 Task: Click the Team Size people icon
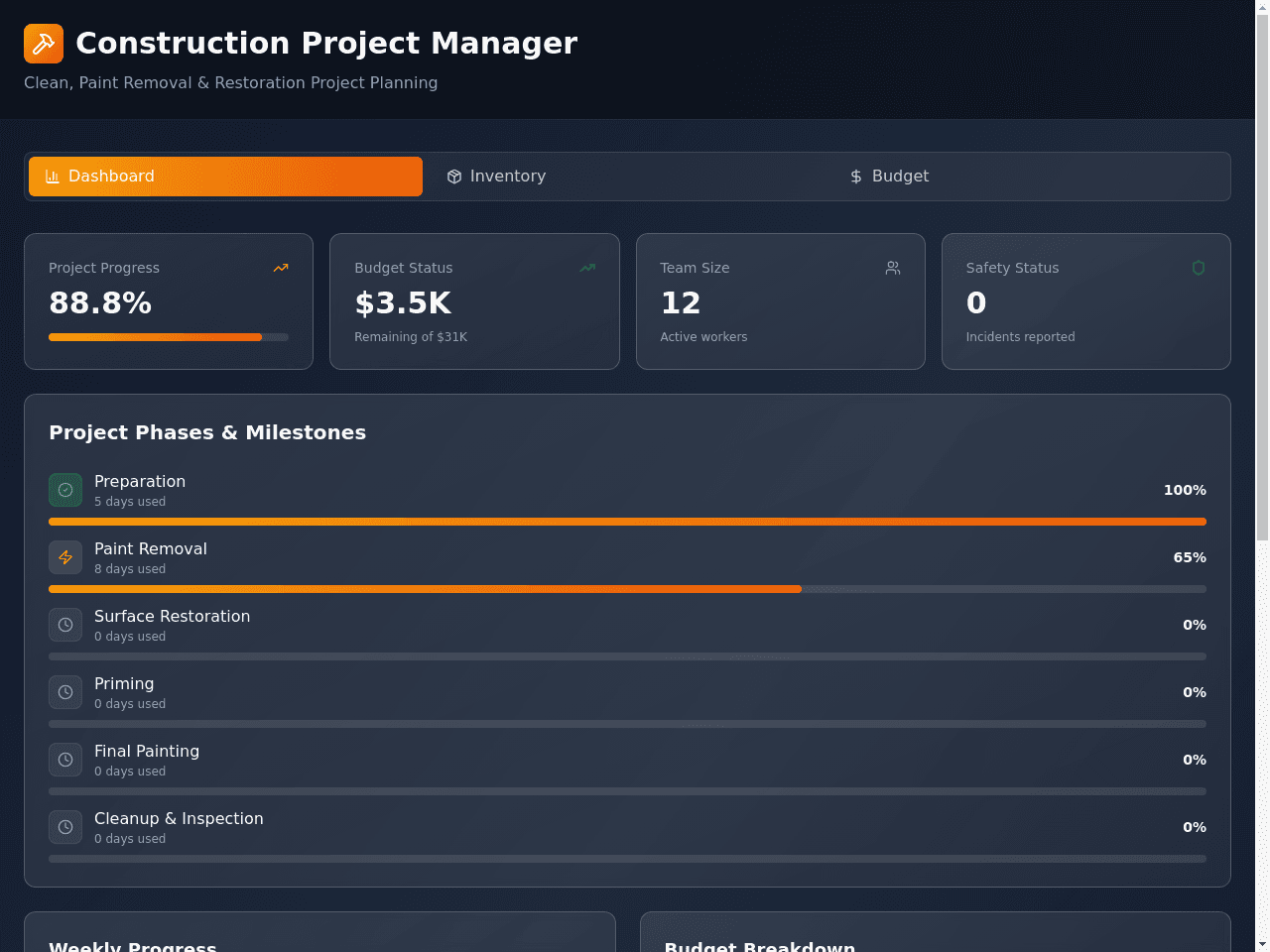tap(893, 268)
